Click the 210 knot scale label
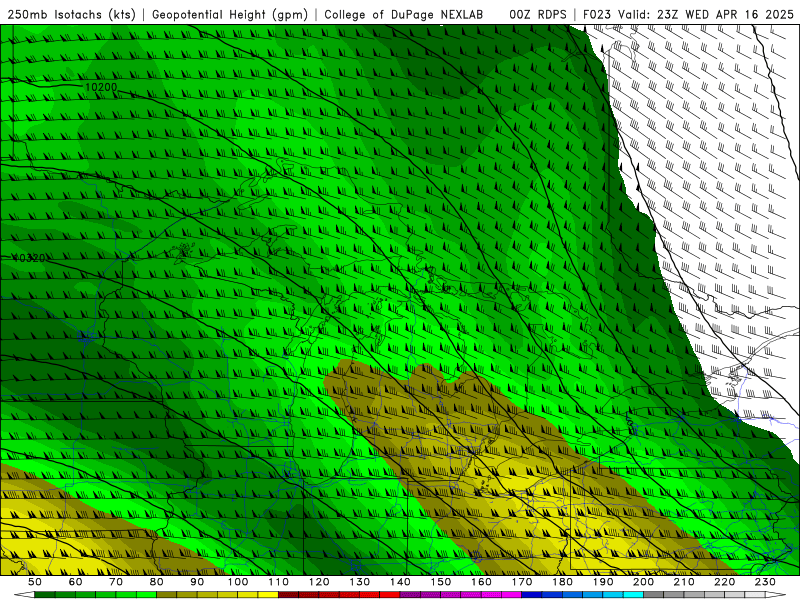800x600 pixels. click(x=684, y=582)
